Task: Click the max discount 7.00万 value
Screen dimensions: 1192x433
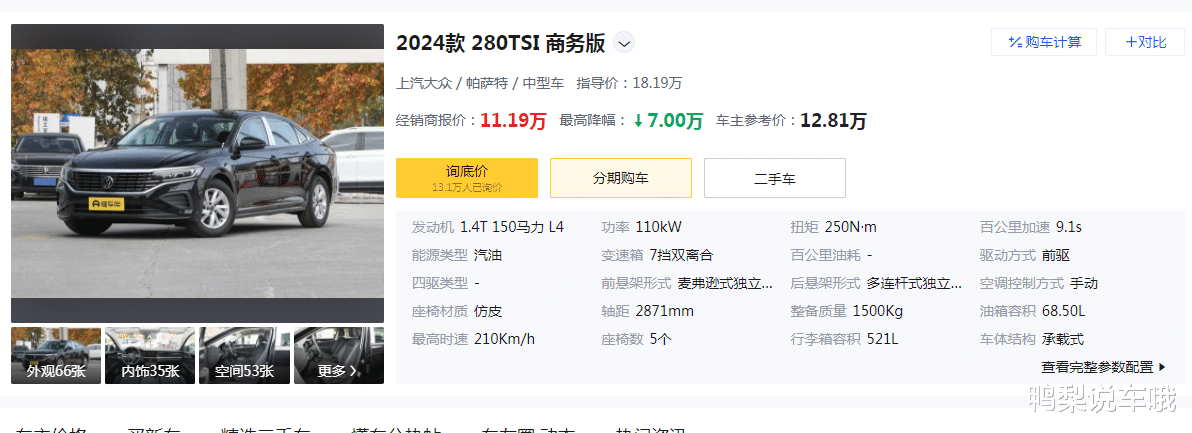Action: [x=675, y=120]
